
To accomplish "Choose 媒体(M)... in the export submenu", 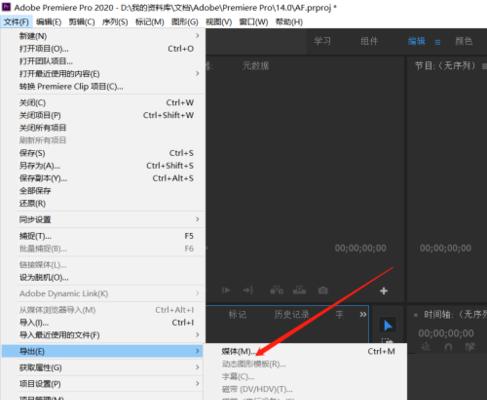I will pyautogui.click(x=306, y=351).
